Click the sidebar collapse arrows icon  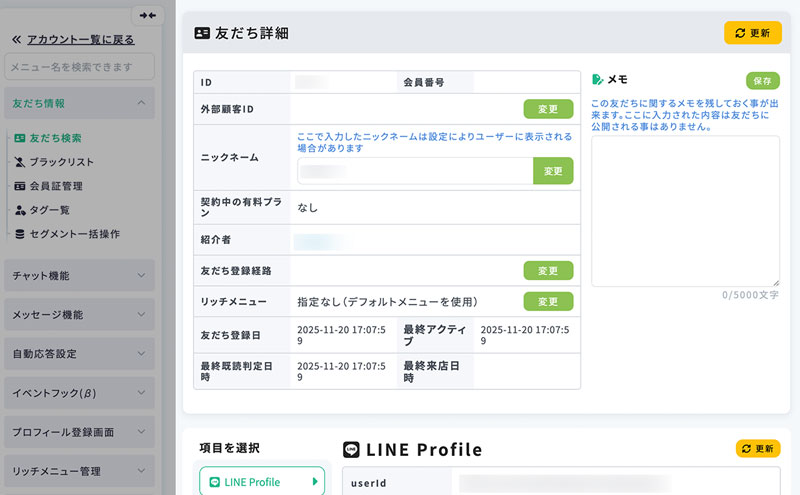148,15
